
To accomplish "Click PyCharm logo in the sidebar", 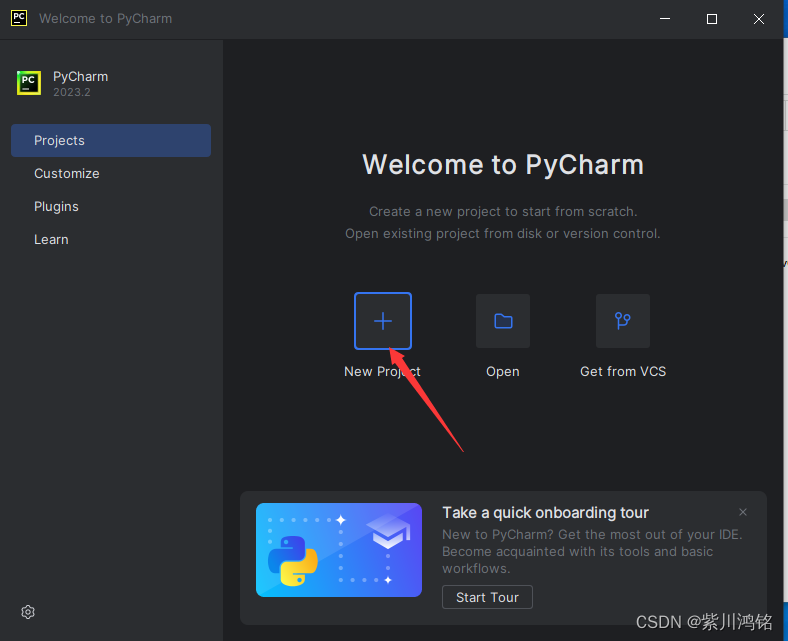I will [29, 83].
